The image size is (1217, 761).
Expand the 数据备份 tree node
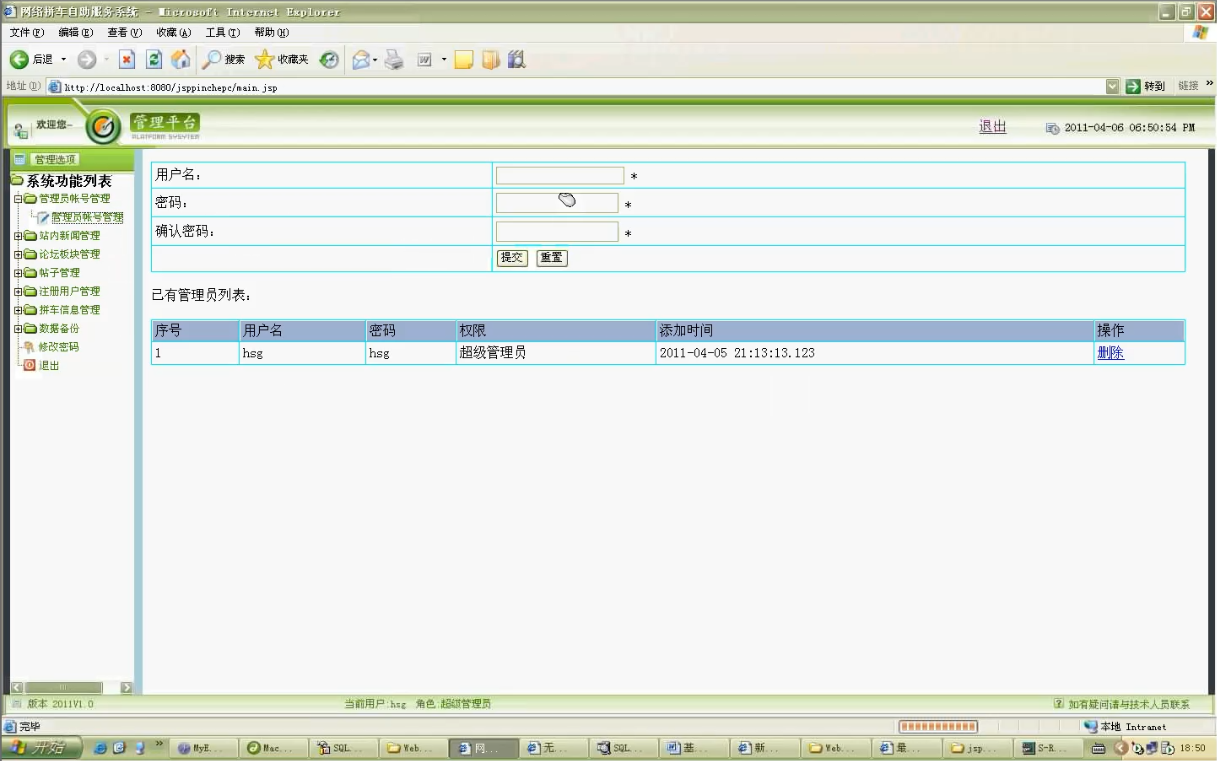(17, 329)
